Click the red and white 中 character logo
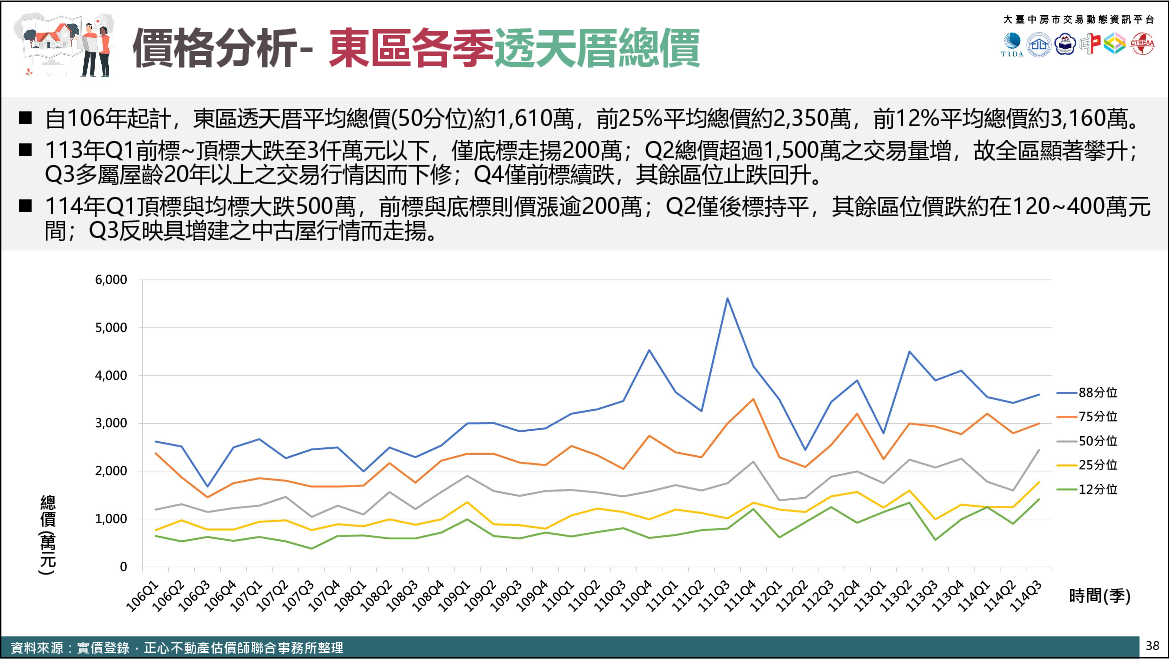Viewport: 1169px width, 659px height. pyautogui.click(x=1089, y=45)
